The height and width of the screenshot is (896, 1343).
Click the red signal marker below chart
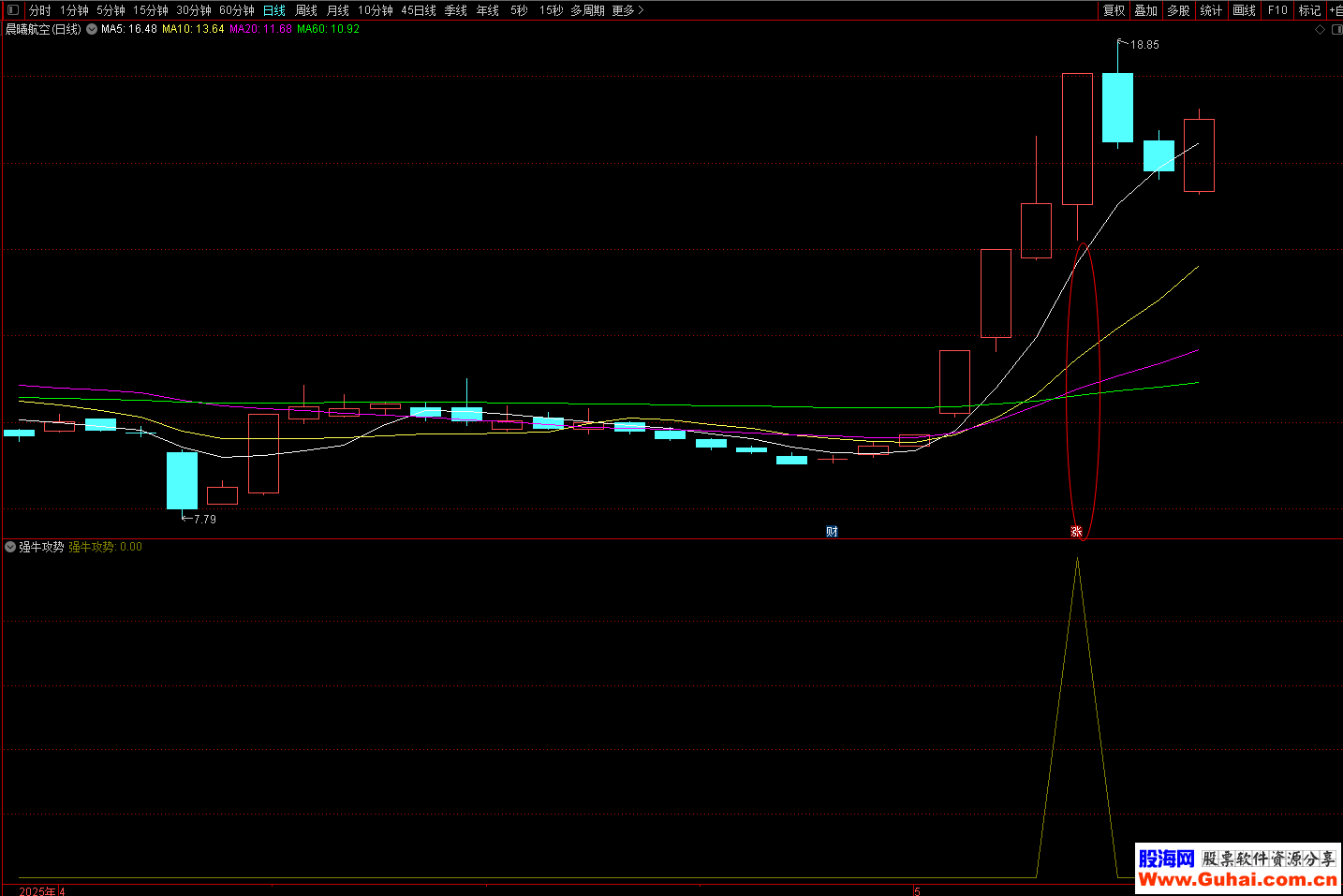(x=1077, y=532)
